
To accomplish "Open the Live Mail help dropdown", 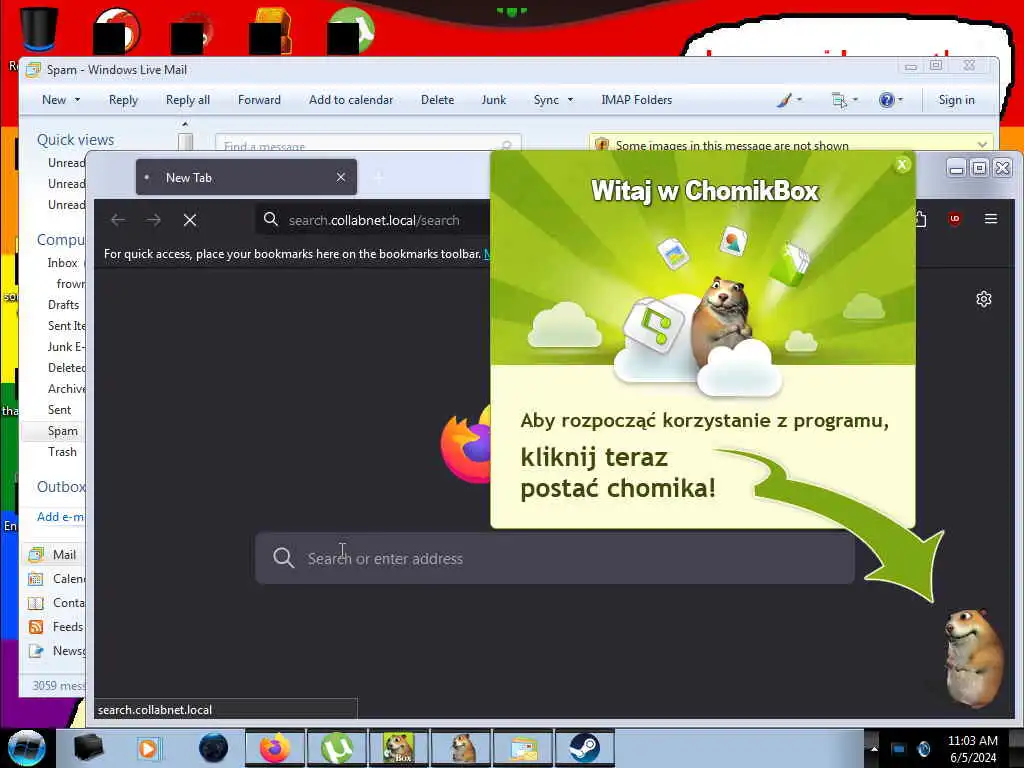I will pyautogui.click(x=891, y=100).
